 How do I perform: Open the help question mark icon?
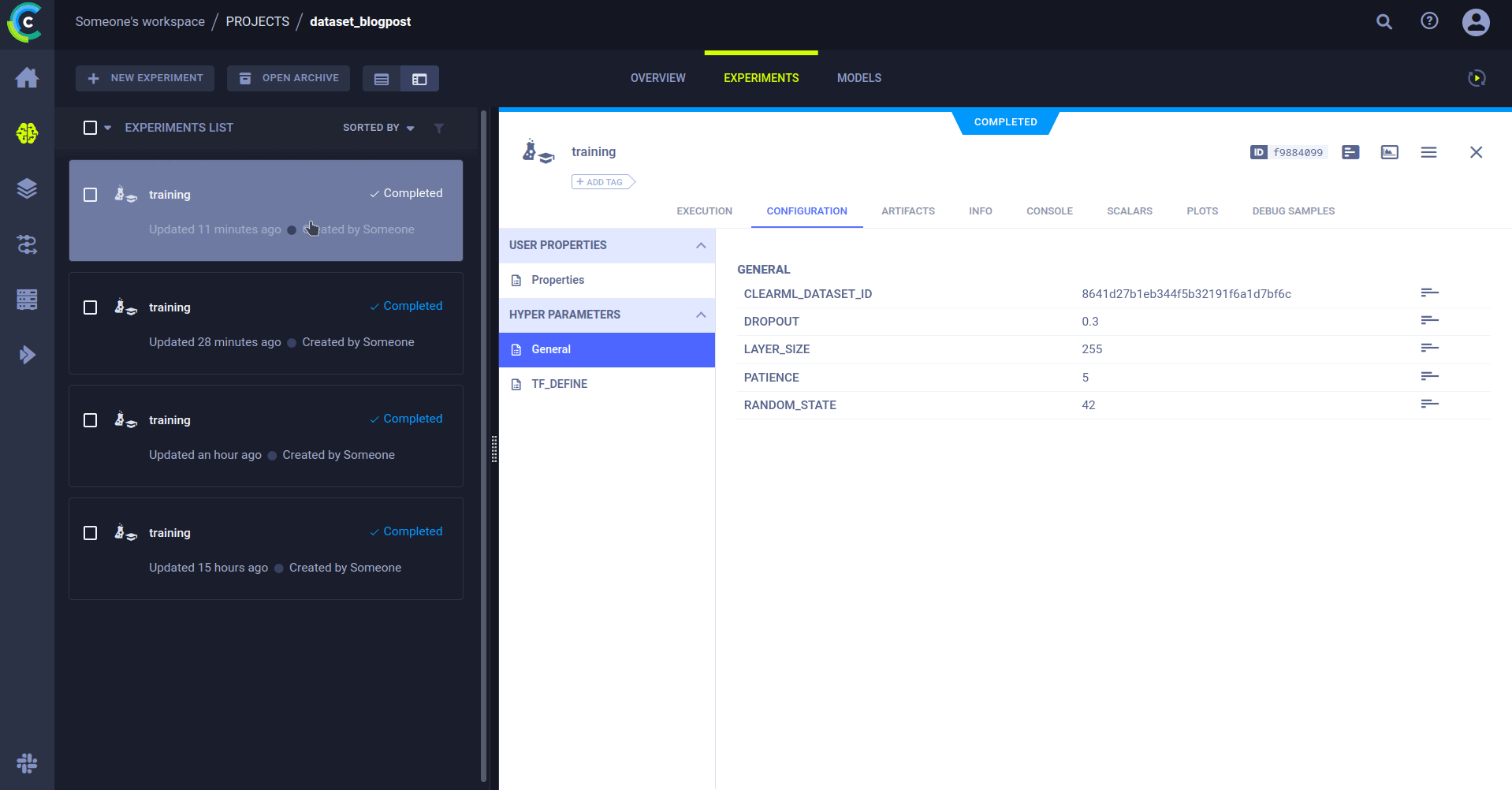tap(1429, 21)
